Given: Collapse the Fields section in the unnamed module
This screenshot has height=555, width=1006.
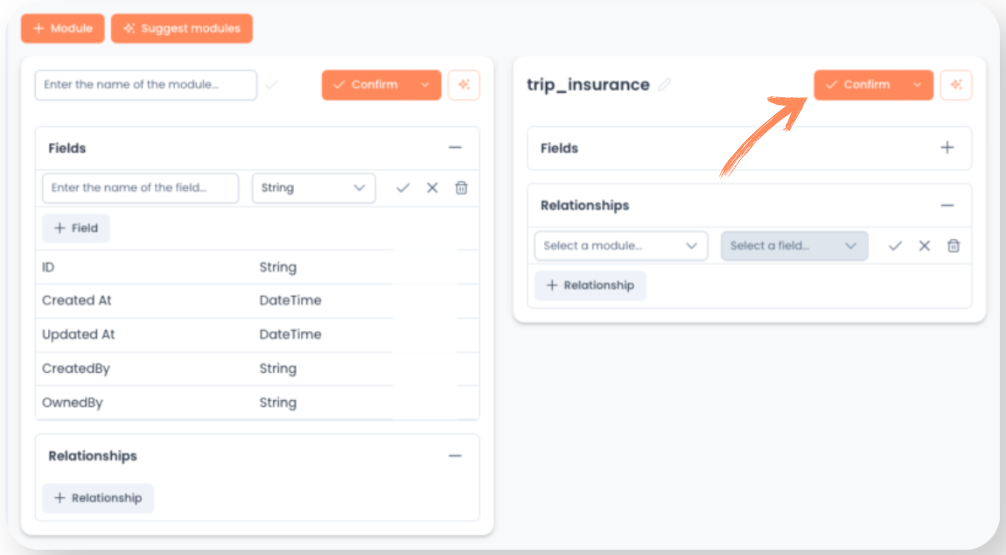Looking at the screenshot, I should tap(455, 148).
